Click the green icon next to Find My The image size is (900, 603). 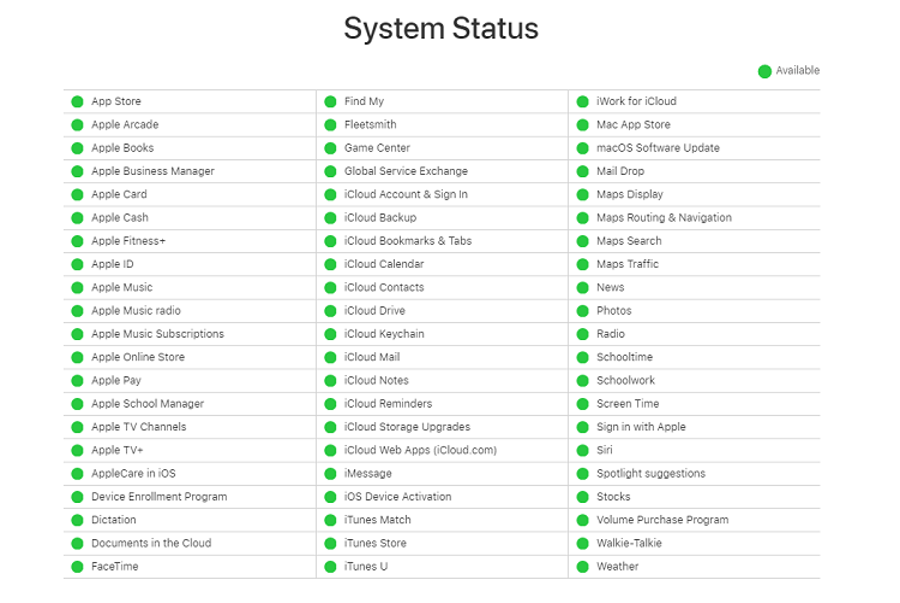click(330, 101)
